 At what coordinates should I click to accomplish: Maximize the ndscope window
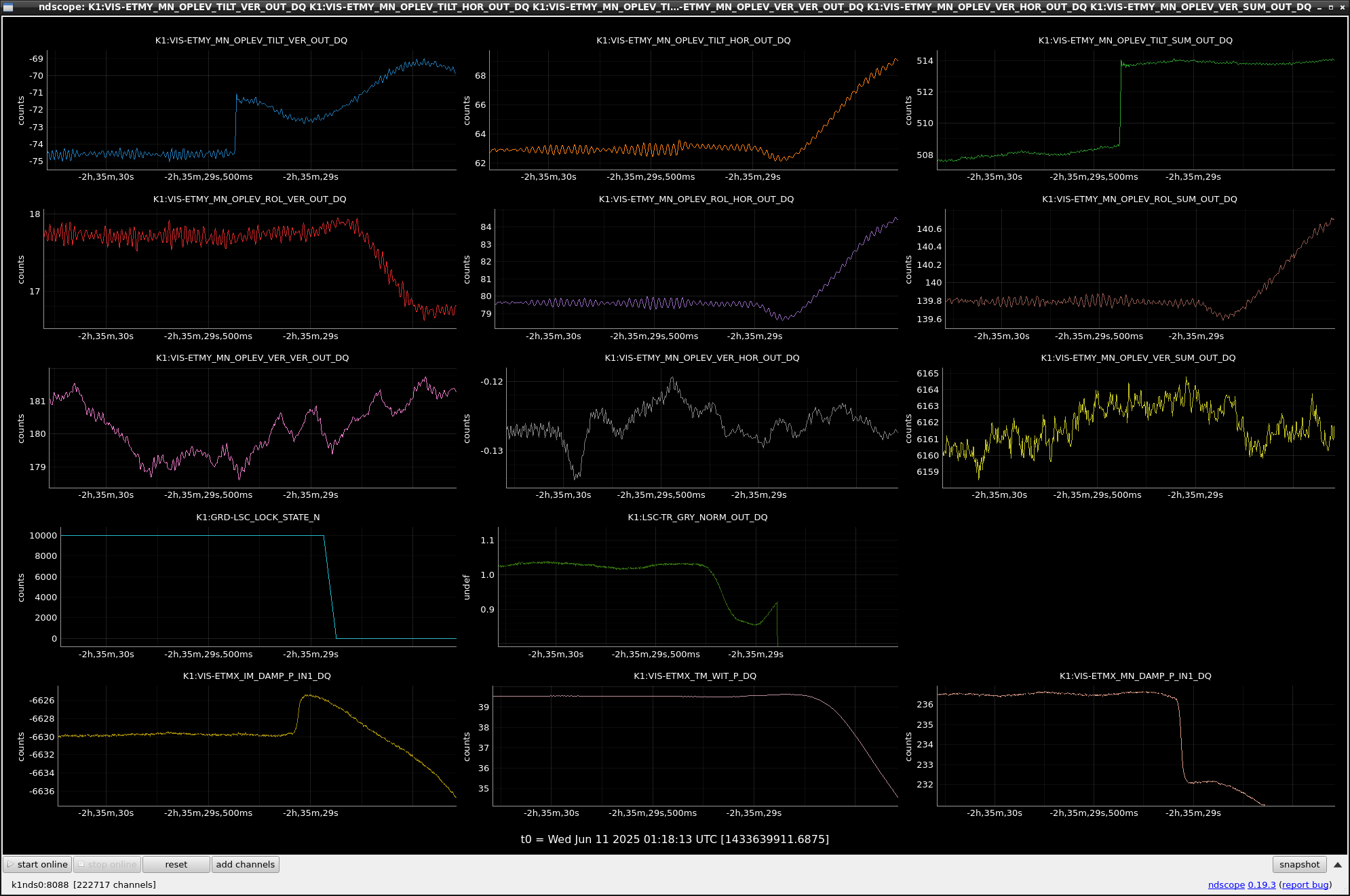tap(1331, 7)
